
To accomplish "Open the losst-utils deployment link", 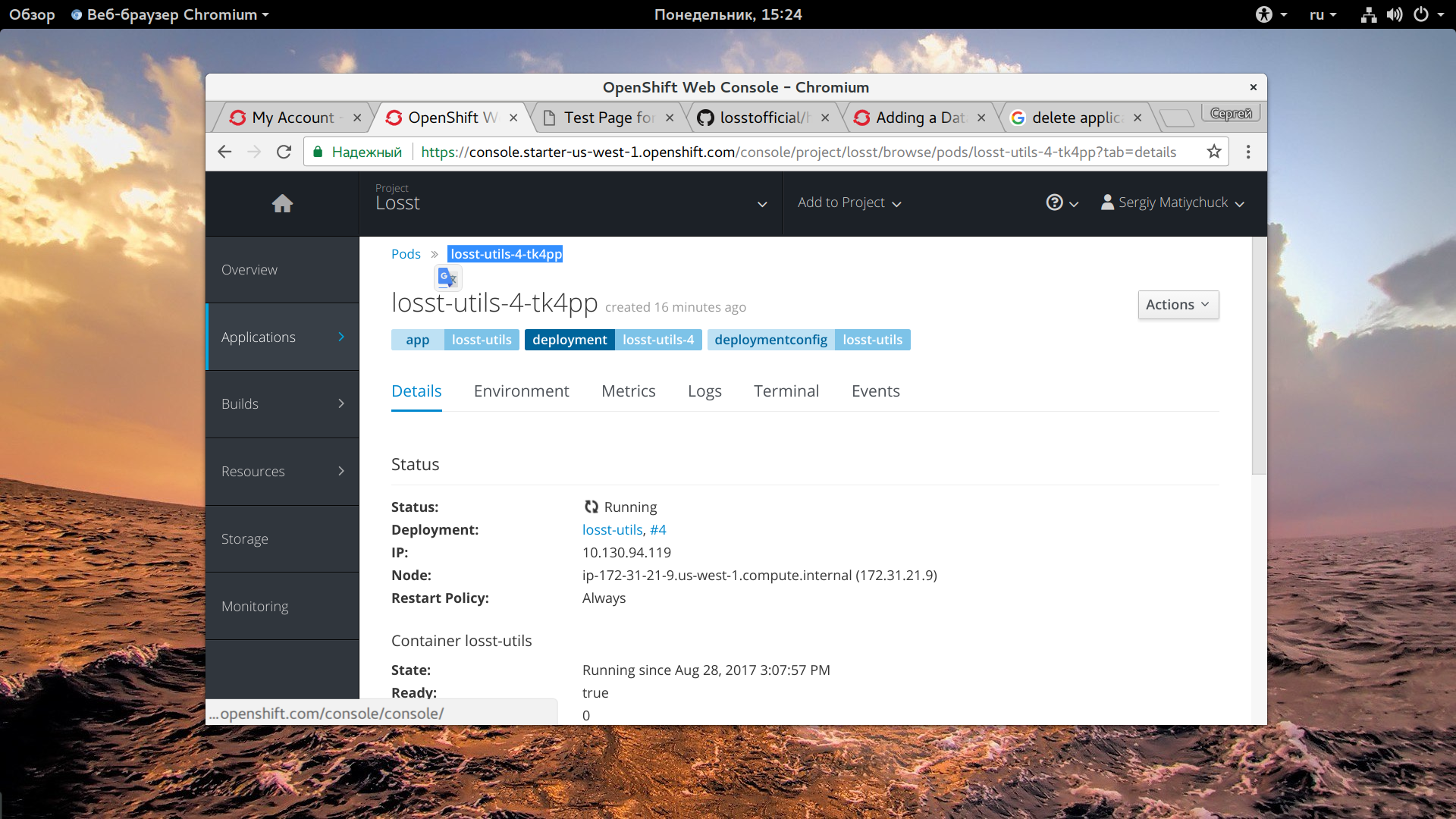I will pyautogui.click(x=612, y=530).
